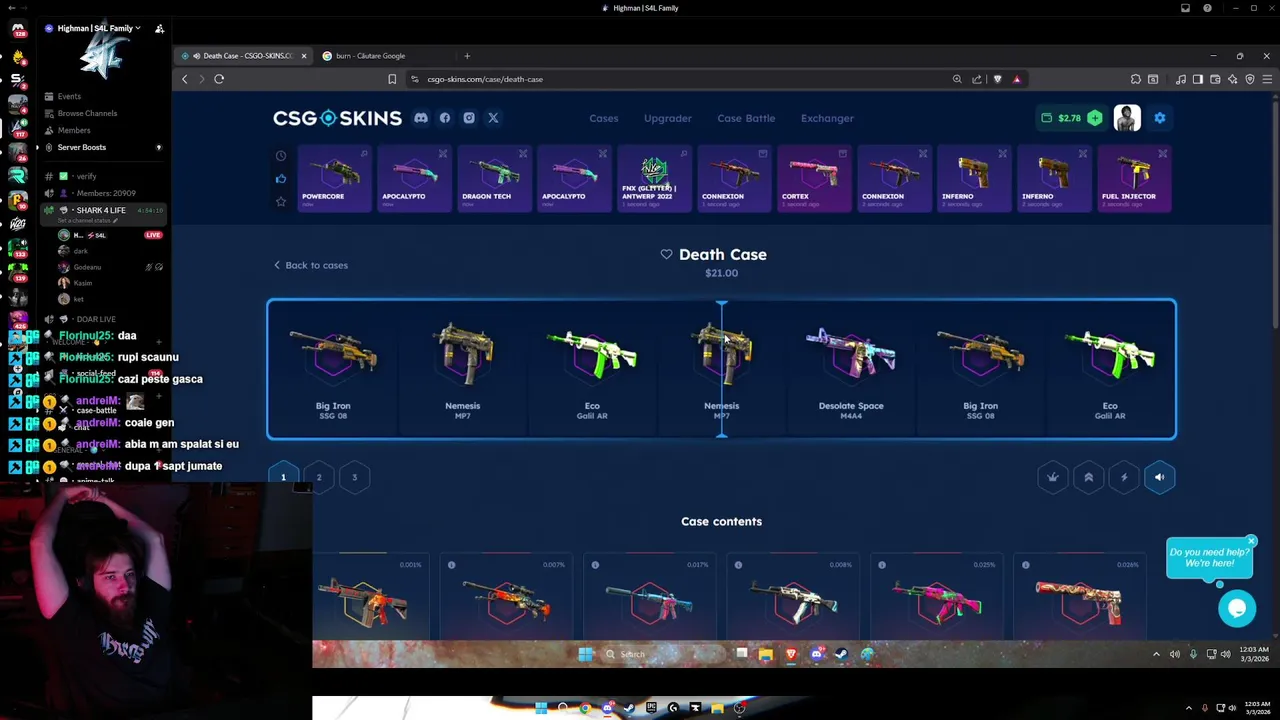Toggle the browser sidebar panel

1198,79
